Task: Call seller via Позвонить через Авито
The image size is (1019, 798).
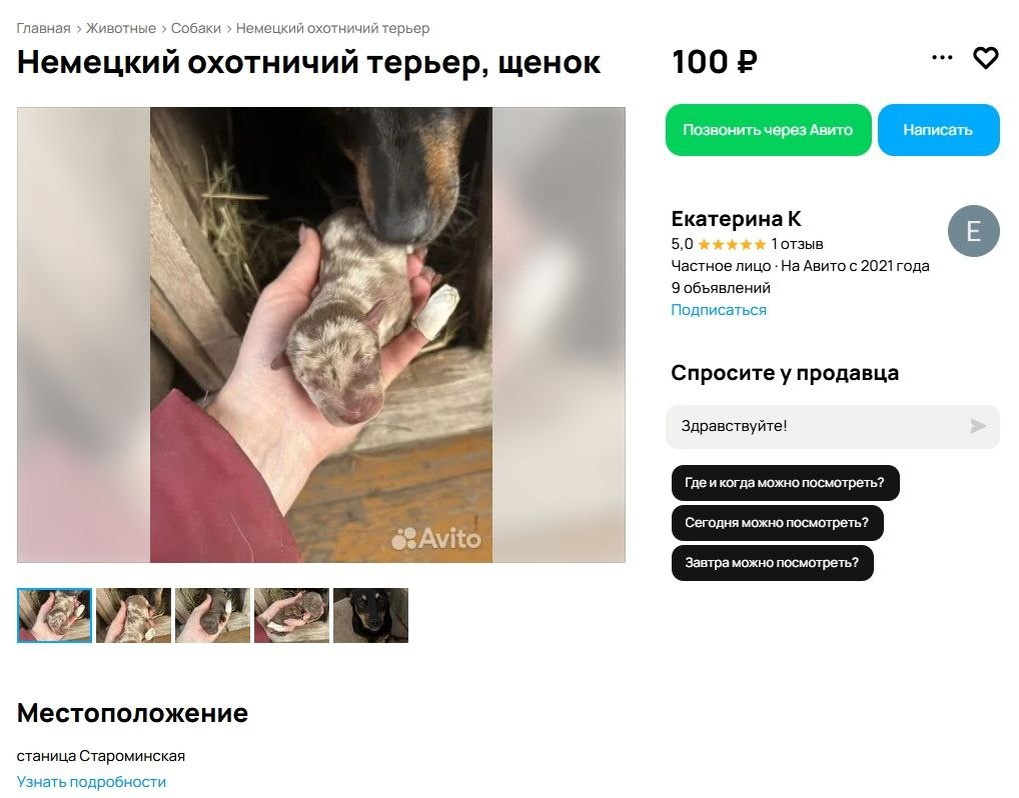Action: 767,130
